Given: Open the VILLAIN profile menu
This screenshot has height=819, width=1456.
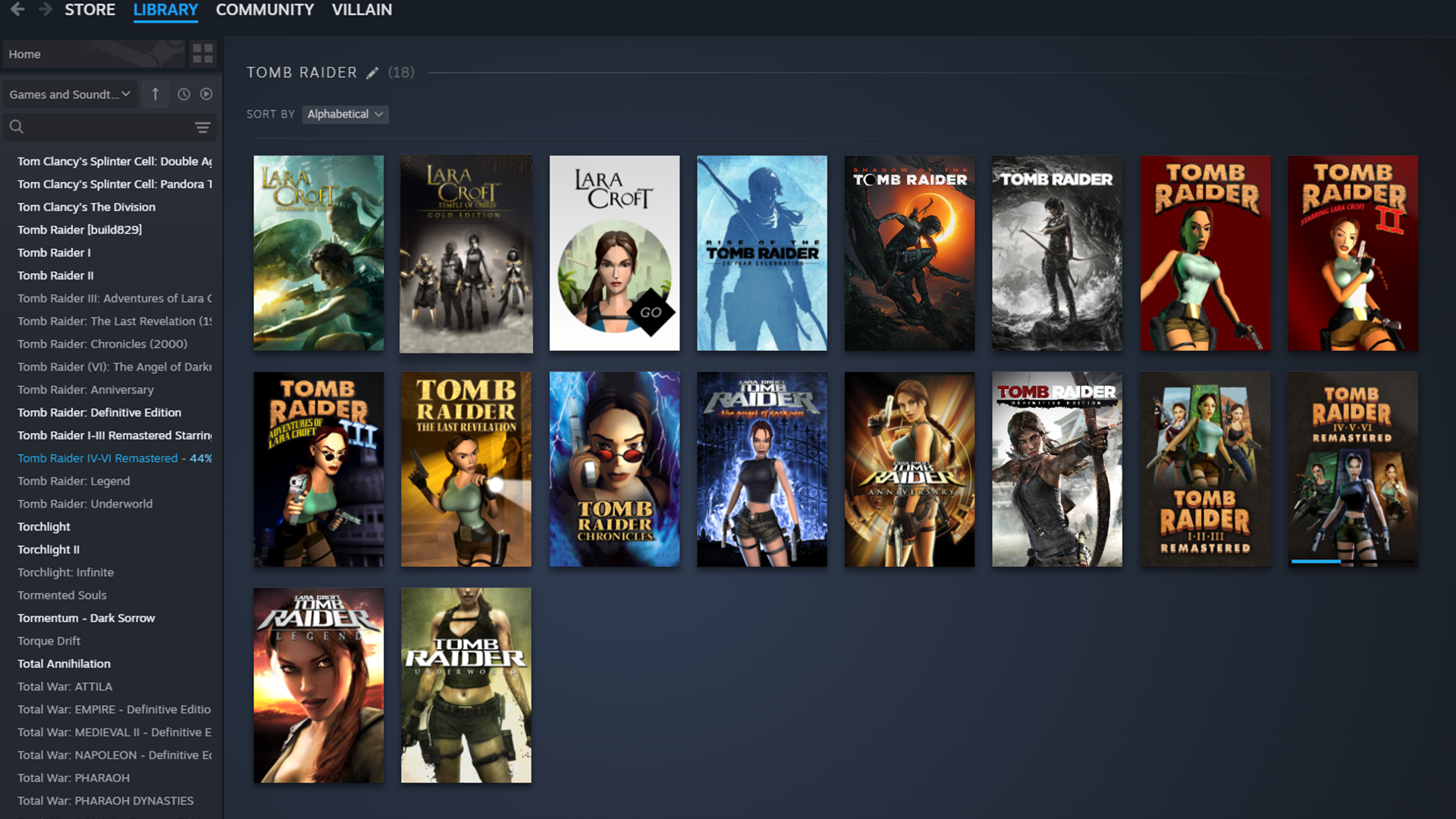Looking at the screenshot, I should tap(362, 10).
